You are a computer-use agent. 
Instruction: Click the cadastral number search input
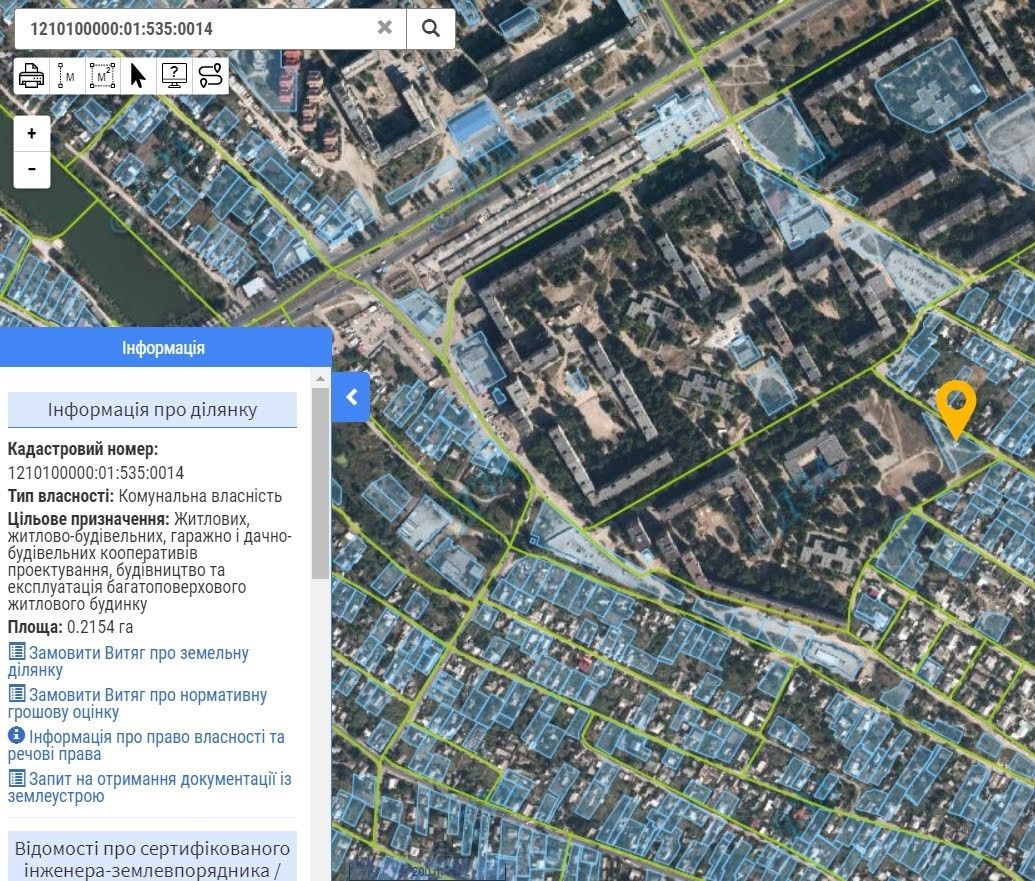[x=200, y=28]
